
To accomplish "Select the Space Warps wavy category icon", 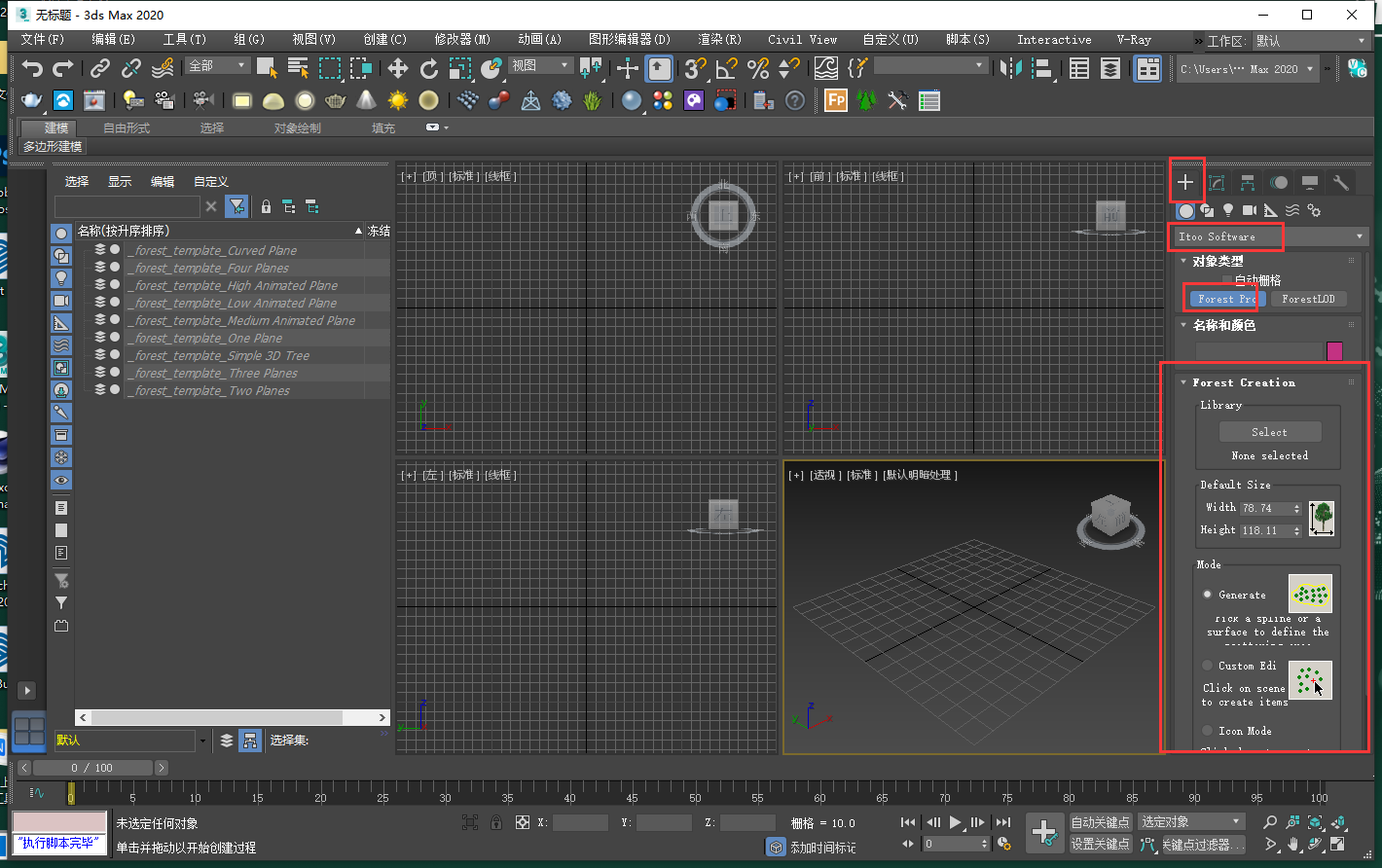I will tap(1292, 210).
